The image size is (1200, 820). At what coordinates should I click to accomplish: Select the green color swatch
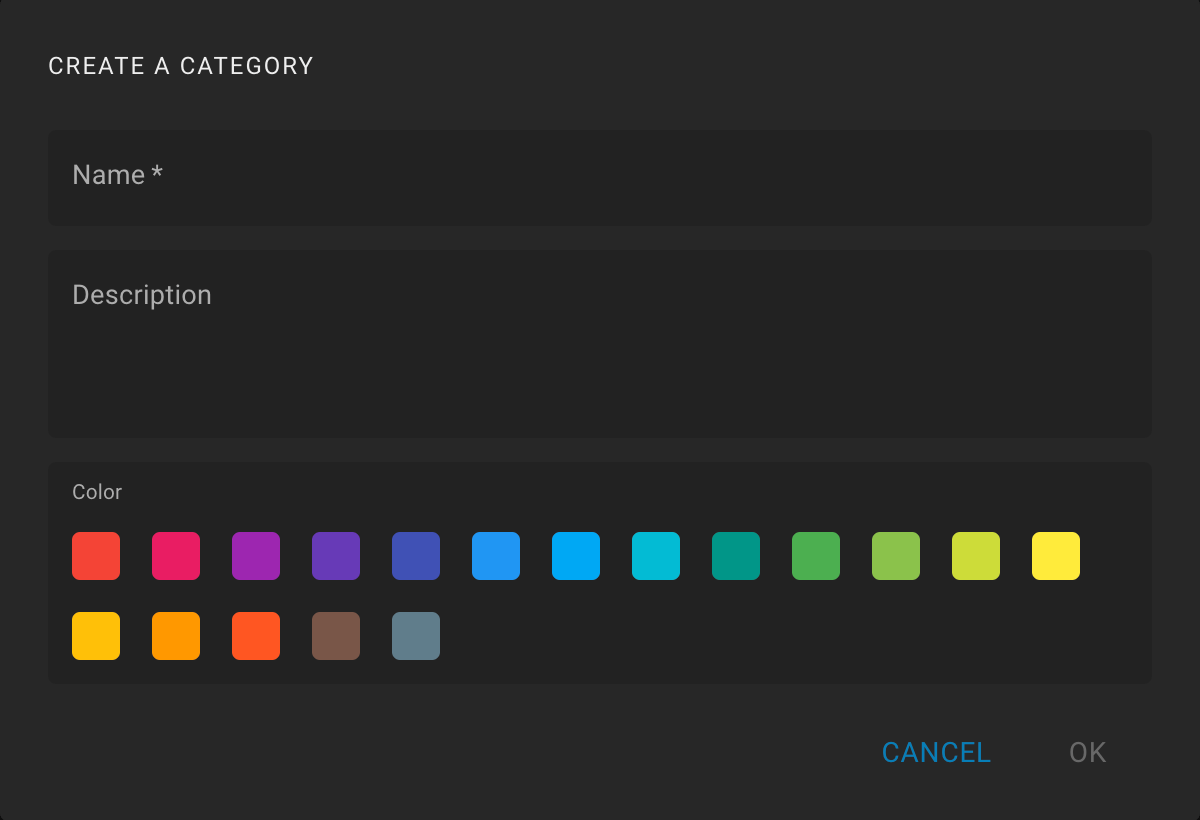(x=816, y=556)
